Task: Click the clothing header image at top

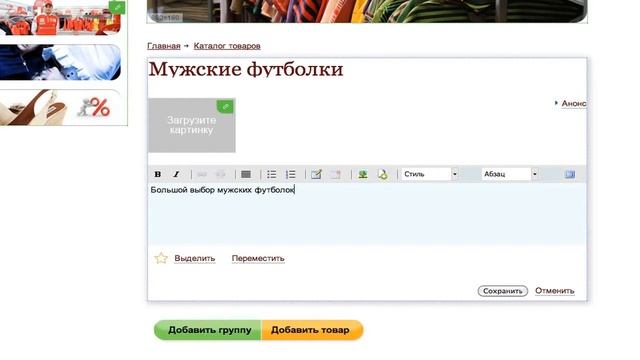Action: pos(367,11)
